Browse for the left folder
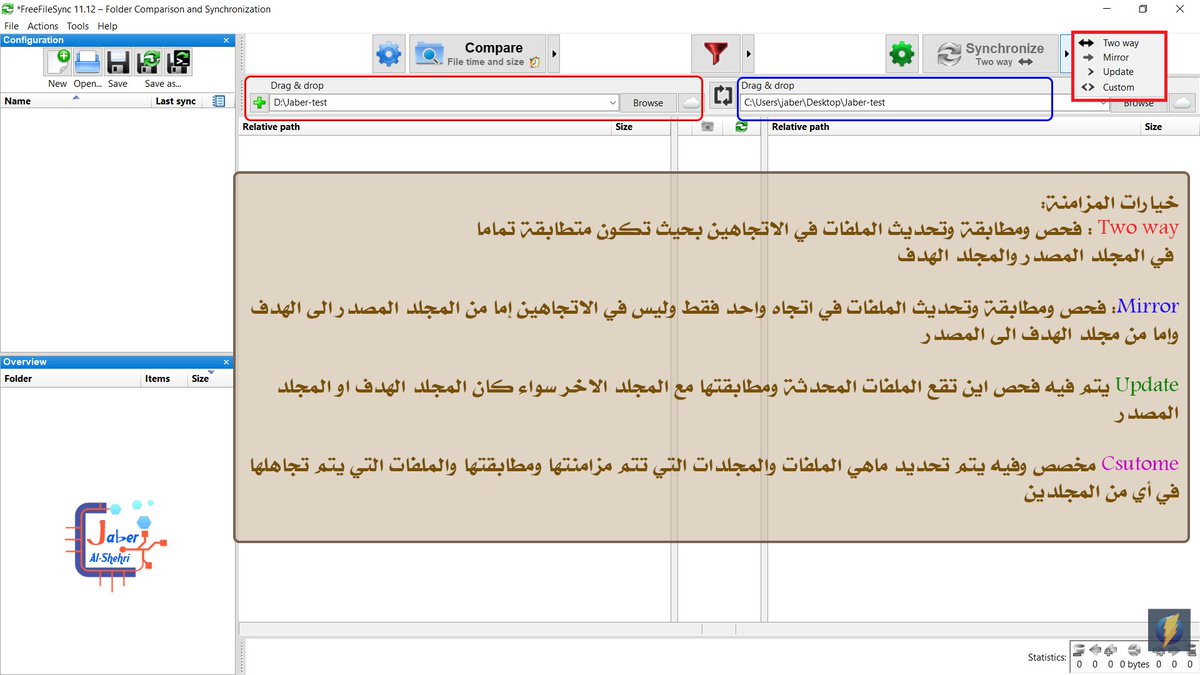Image resolution: width=1200 pixels, height=675 pixels. (x=648, y=103)
